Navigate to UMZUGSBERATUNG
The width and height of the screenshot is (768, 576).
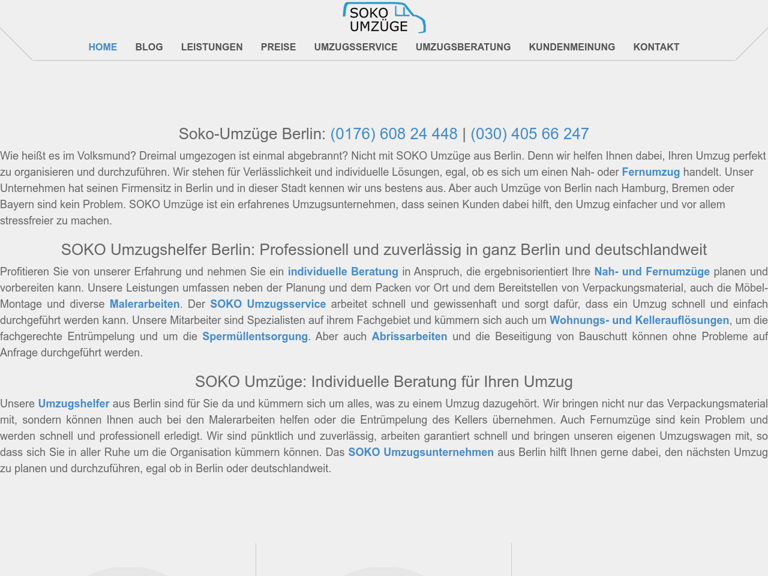point(463,47)
